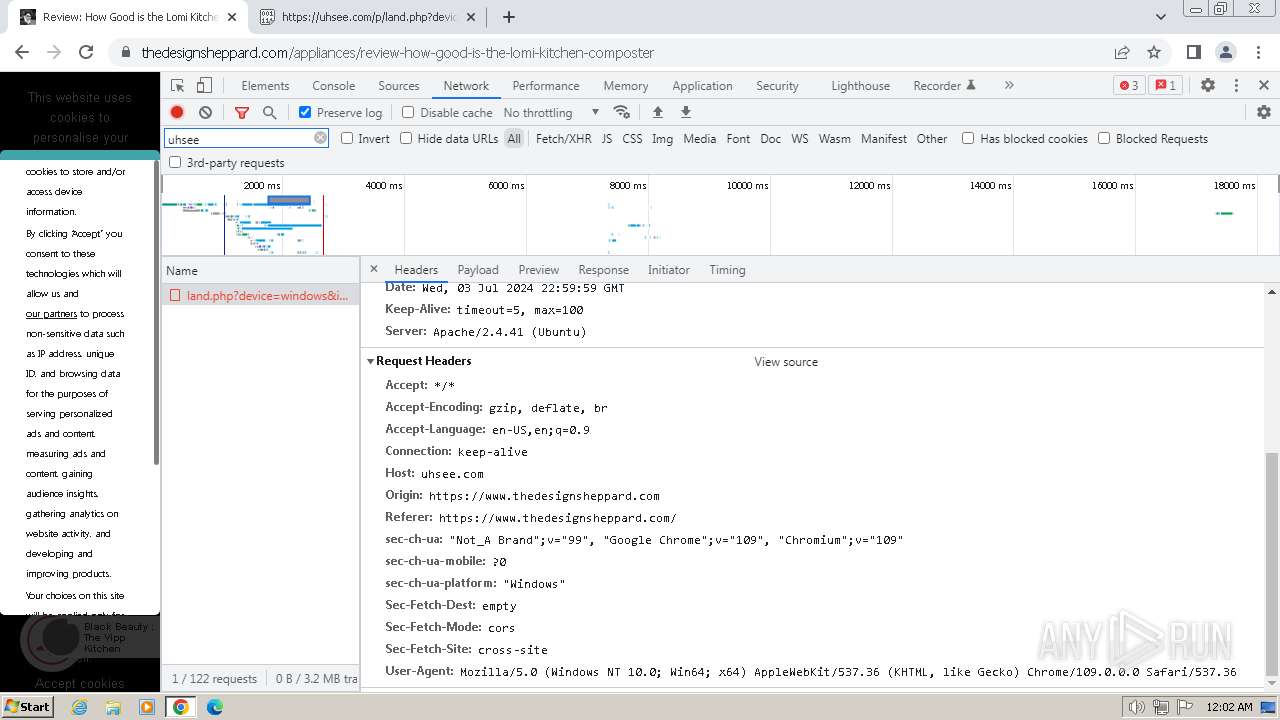This screenshot has height=720, width=1280.
Task: Open network conditions wifi icon
Action: click(622, 112)
